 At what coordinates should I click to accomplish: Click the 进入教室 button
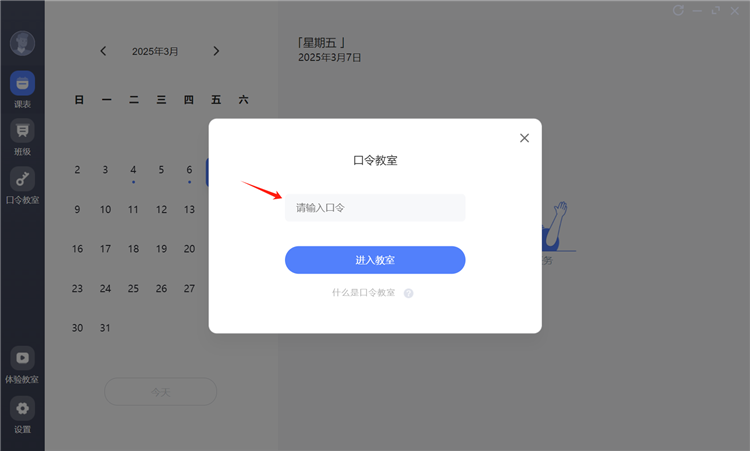pyautogui.click(x=375, y=260)
